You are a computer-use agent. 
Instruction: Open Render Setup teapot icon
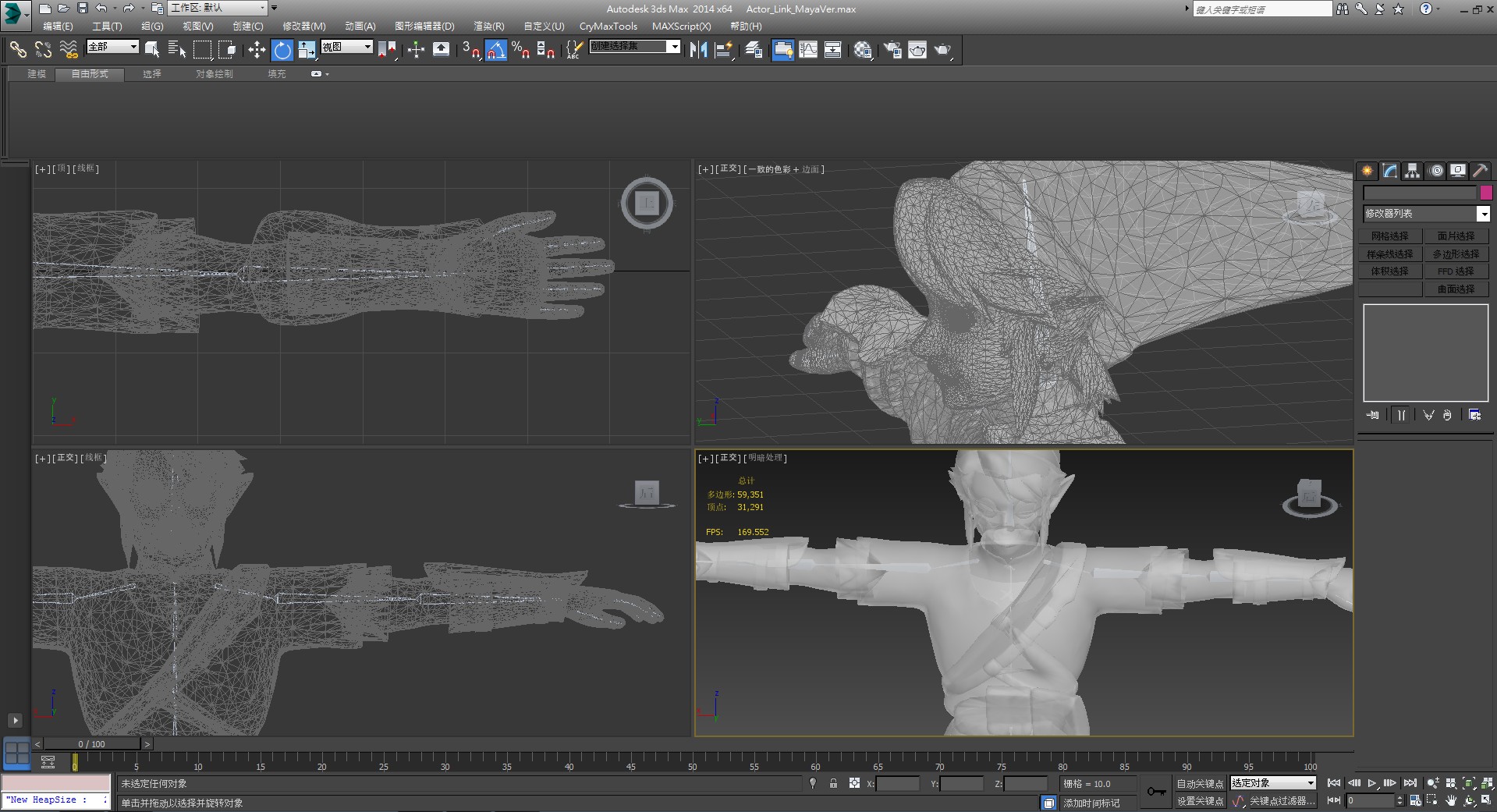click(892, 50)
